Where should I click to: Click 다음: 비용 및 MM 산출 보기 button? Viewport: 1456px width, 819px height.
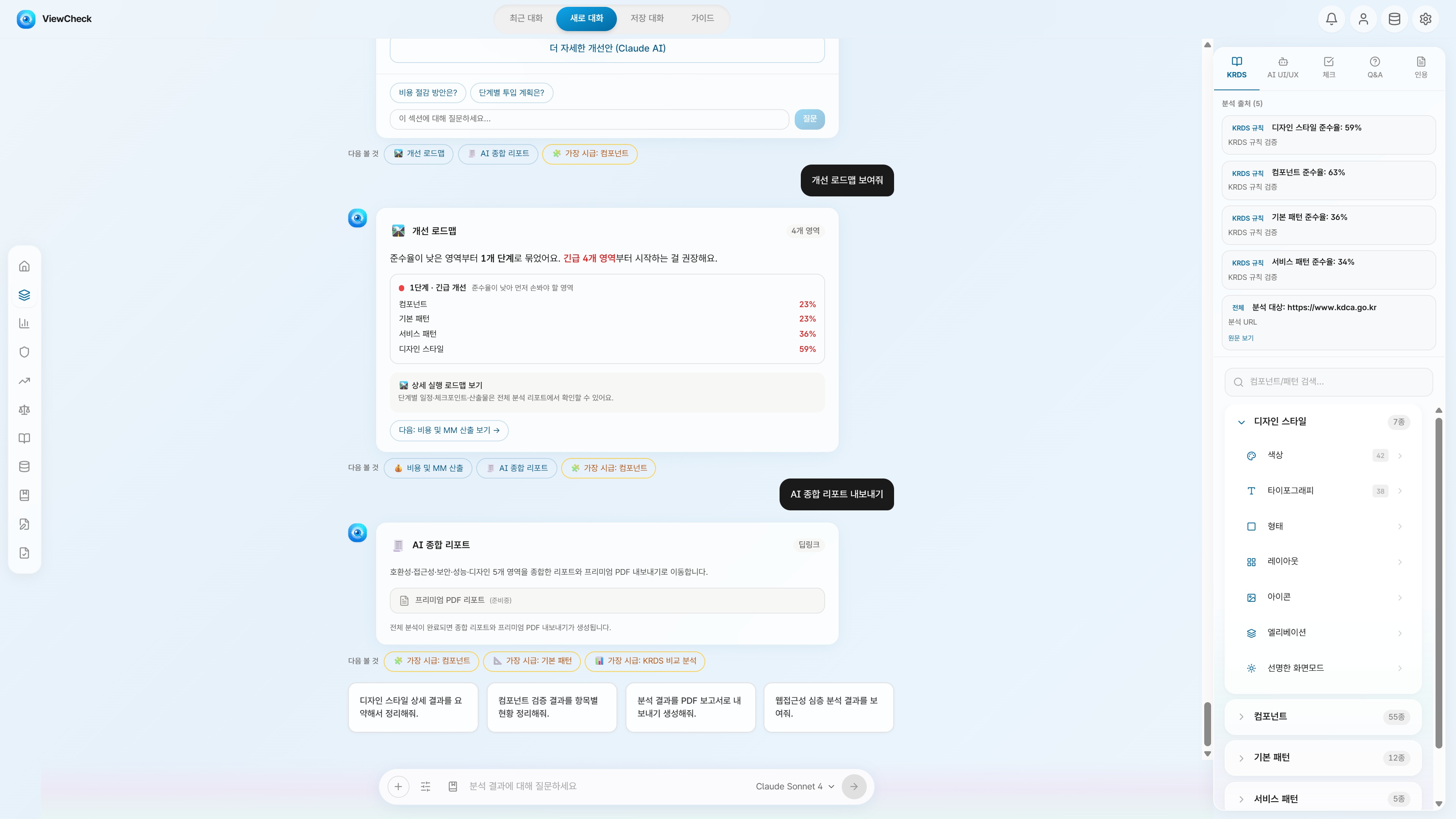(449, 430)
